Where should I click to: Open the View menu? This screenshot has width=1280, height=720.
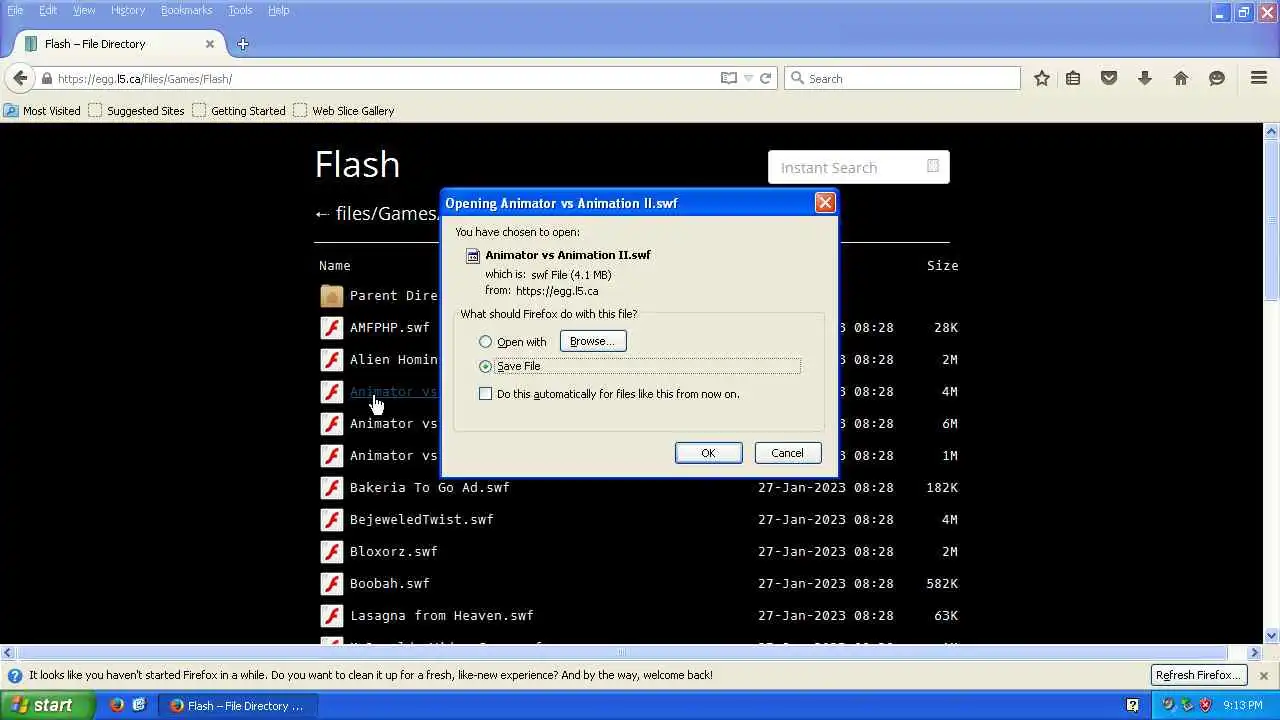(84, 10)
